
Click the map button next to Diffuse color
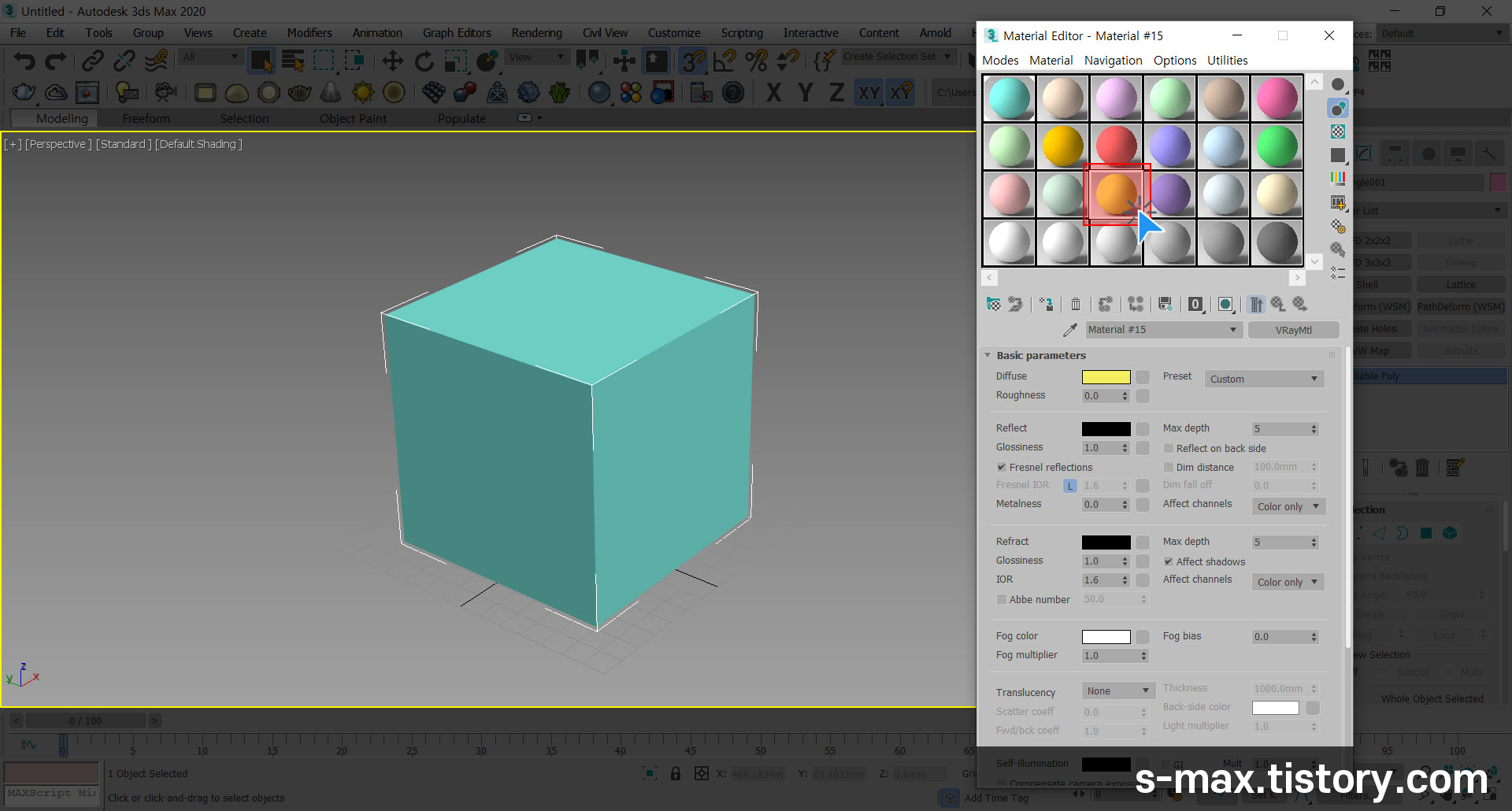[x=1143, y=377]
